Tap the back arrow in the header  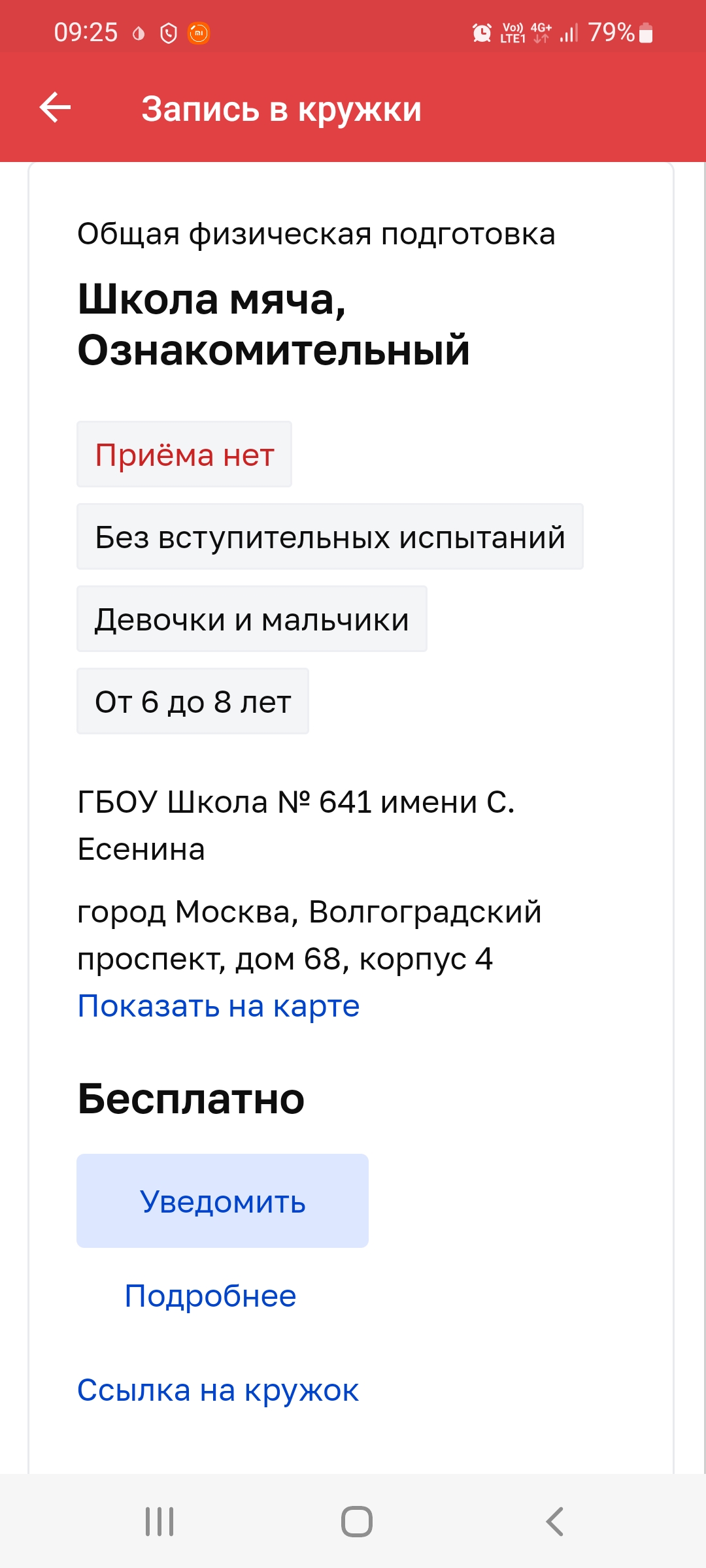(56, 108)
